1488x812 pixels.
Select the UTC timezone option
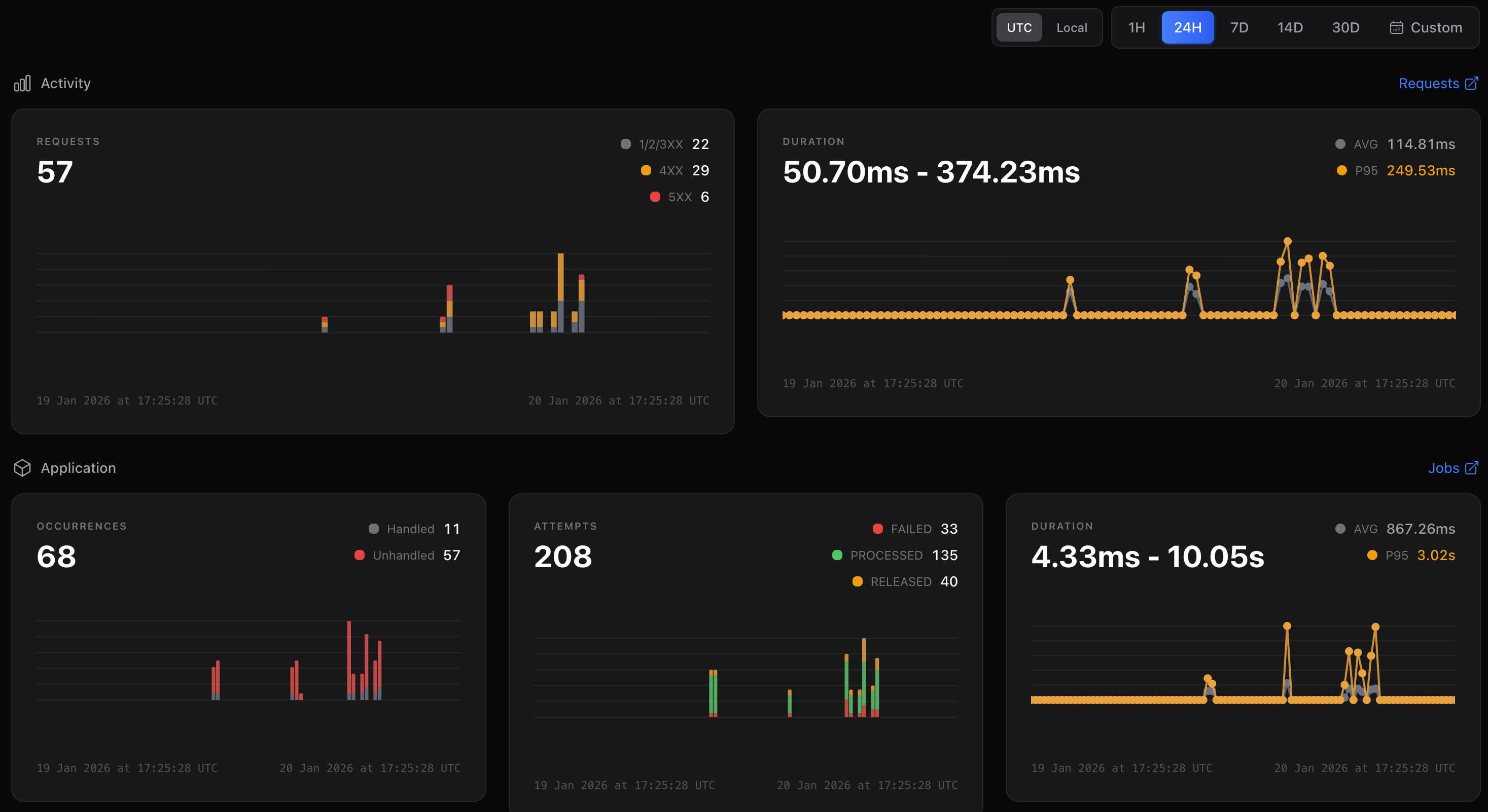click(1019, 27)
